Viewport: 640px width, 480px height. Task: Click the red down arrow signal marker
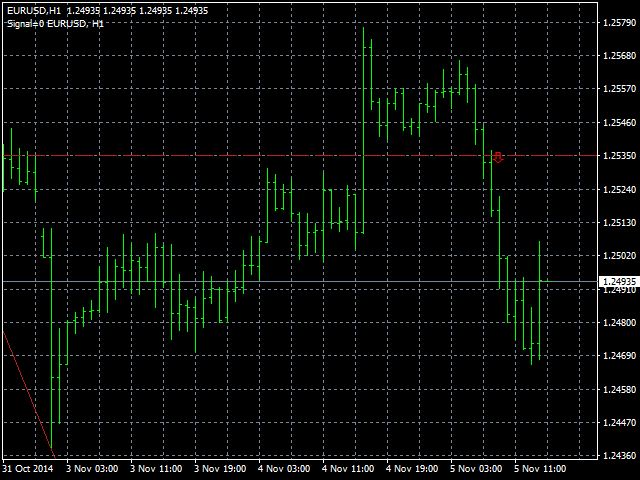[x=498, y=156]
